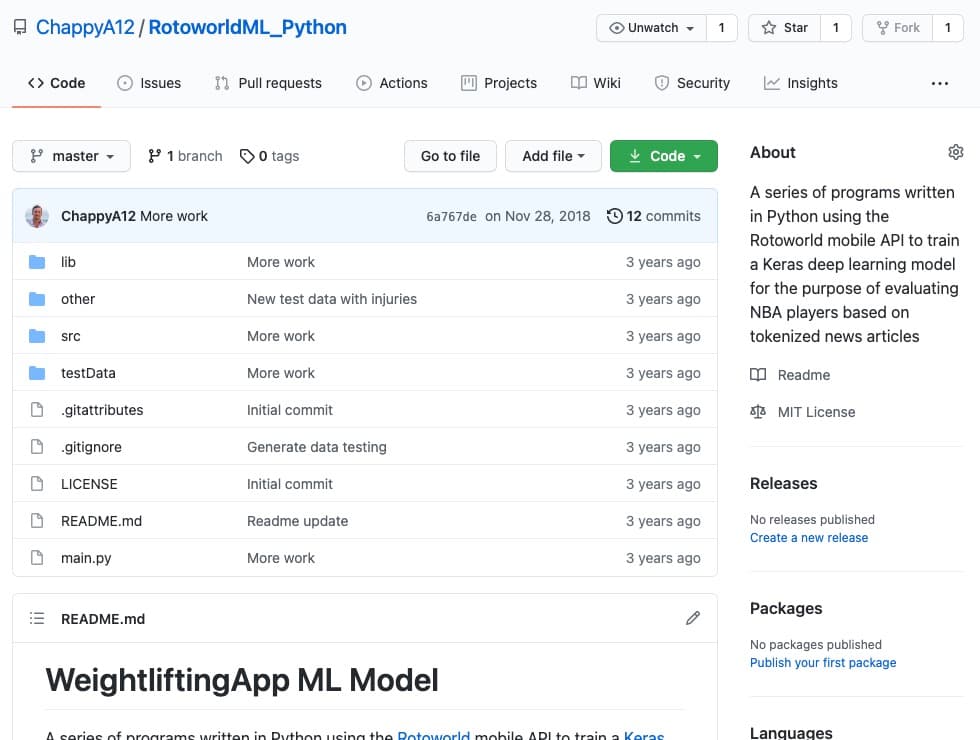Open the README table of contents icon
This screenshot has width=980, height=740.
(37, 618)
